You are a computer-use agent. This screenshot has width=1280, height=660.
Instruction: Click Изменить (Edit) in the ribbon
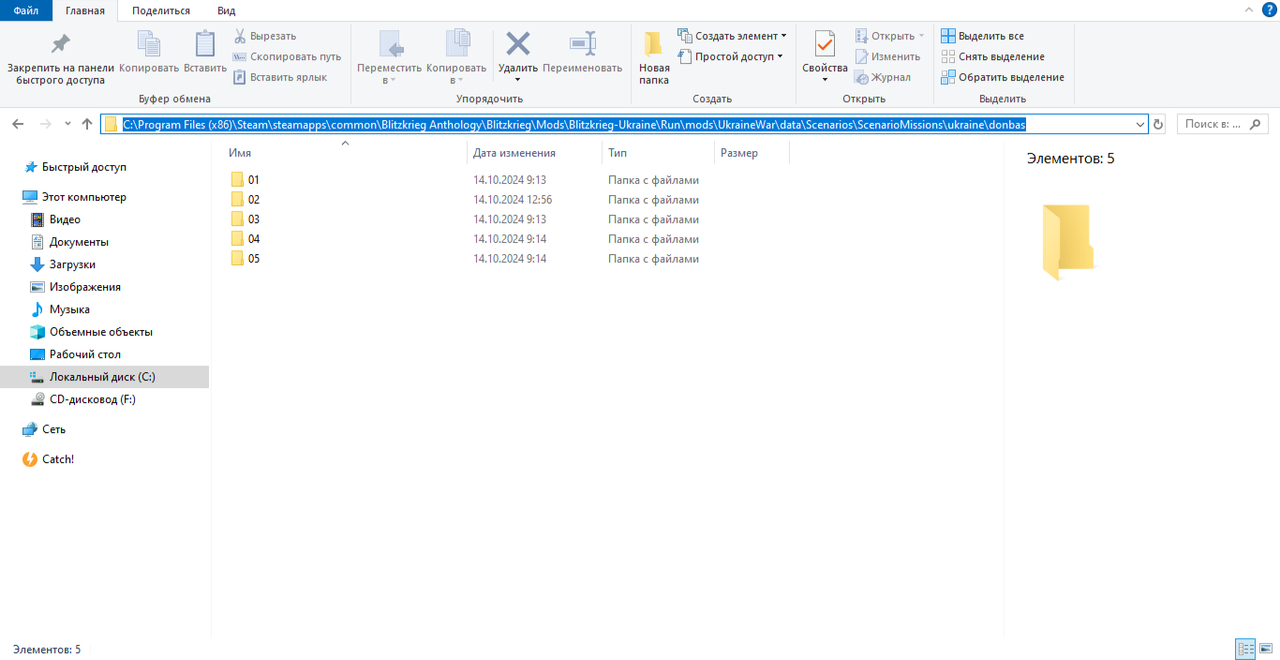[x=887, y=57]
